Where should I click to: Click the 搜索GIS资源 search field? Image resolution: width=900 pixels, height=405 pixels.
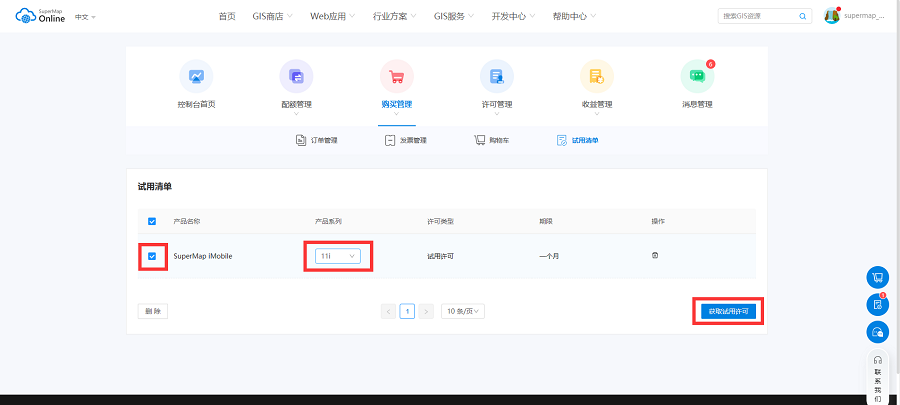[756, 17]
